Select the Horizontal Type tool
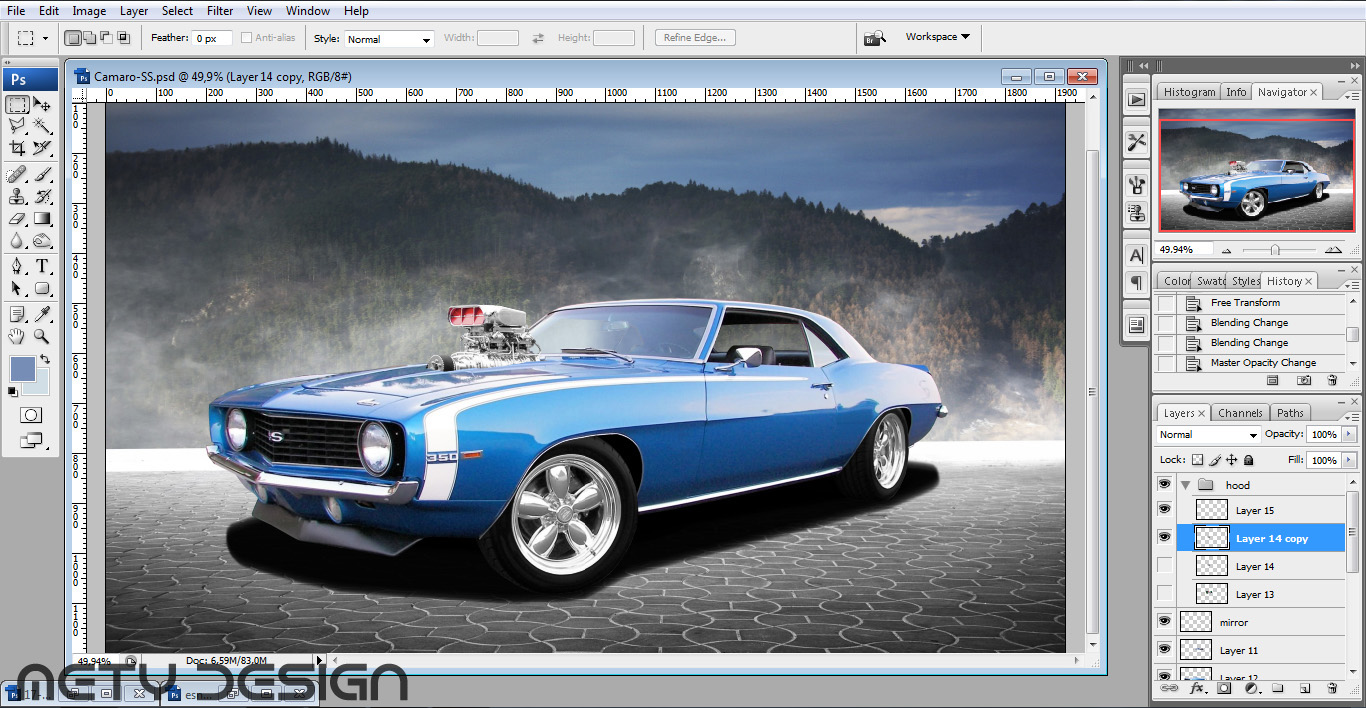1366x708 pixels. (x=42, y=267)
